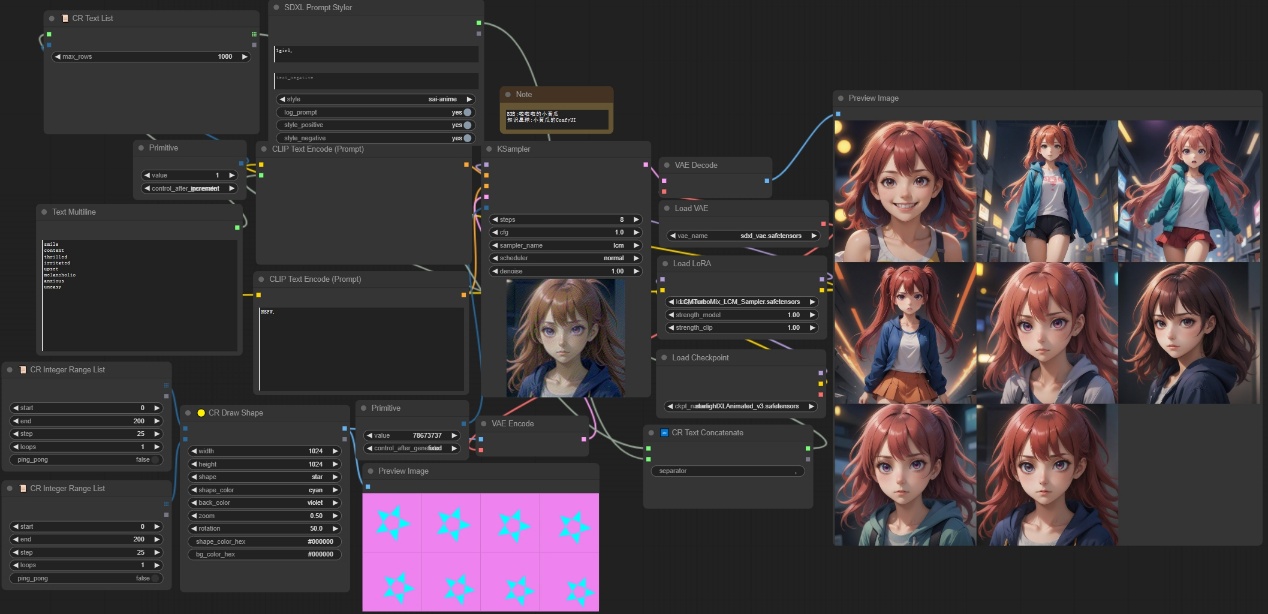
Task: Toggle style_negative switch in SDXL Prompt Styler
Action: 467,138
